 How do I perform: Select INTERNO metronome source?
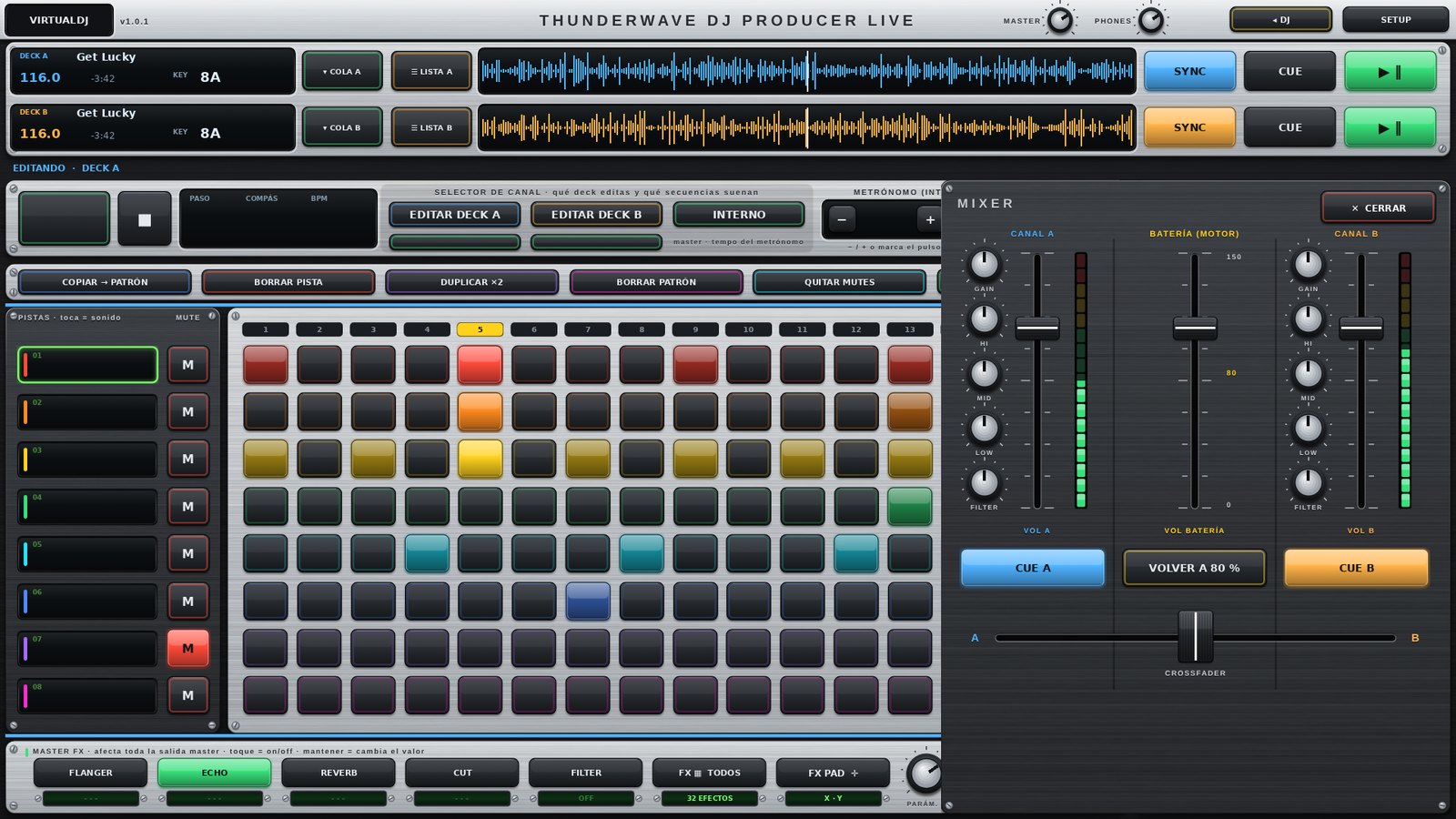coord(739,215)
